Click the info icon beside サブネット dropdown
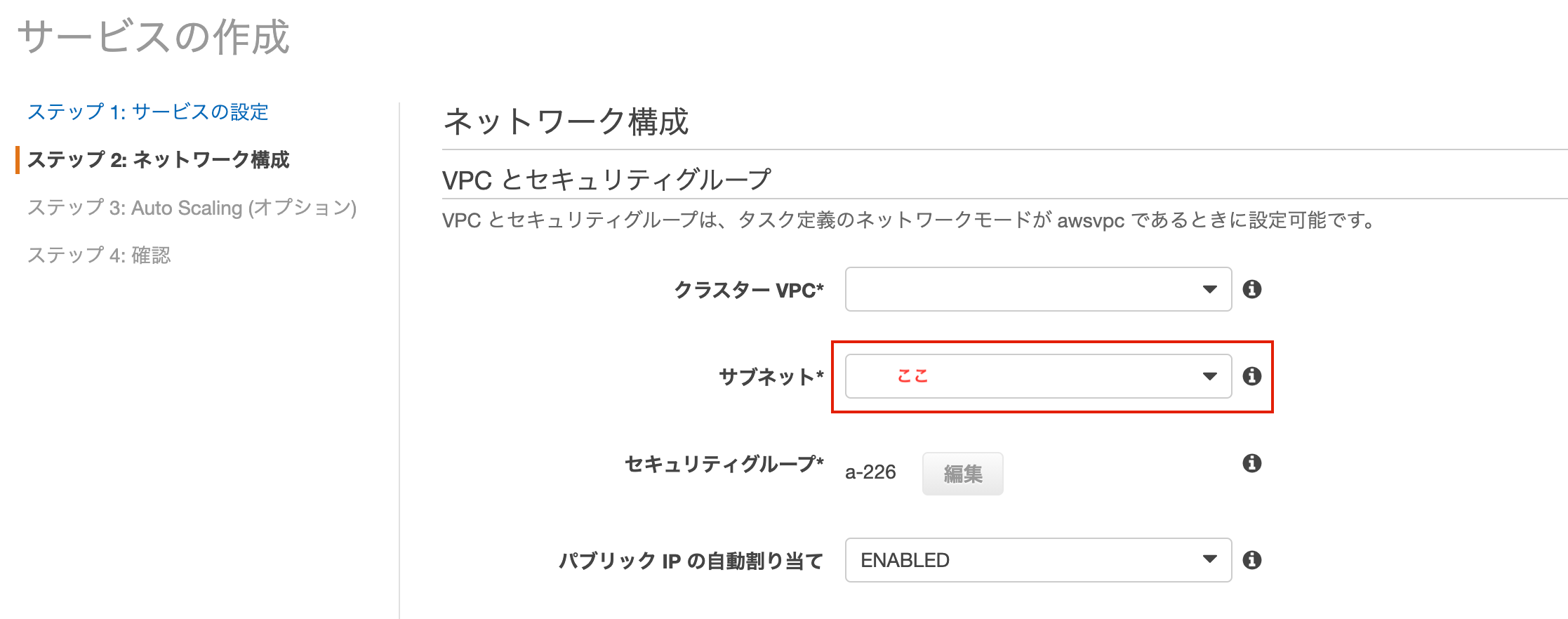 [1255, 376]
